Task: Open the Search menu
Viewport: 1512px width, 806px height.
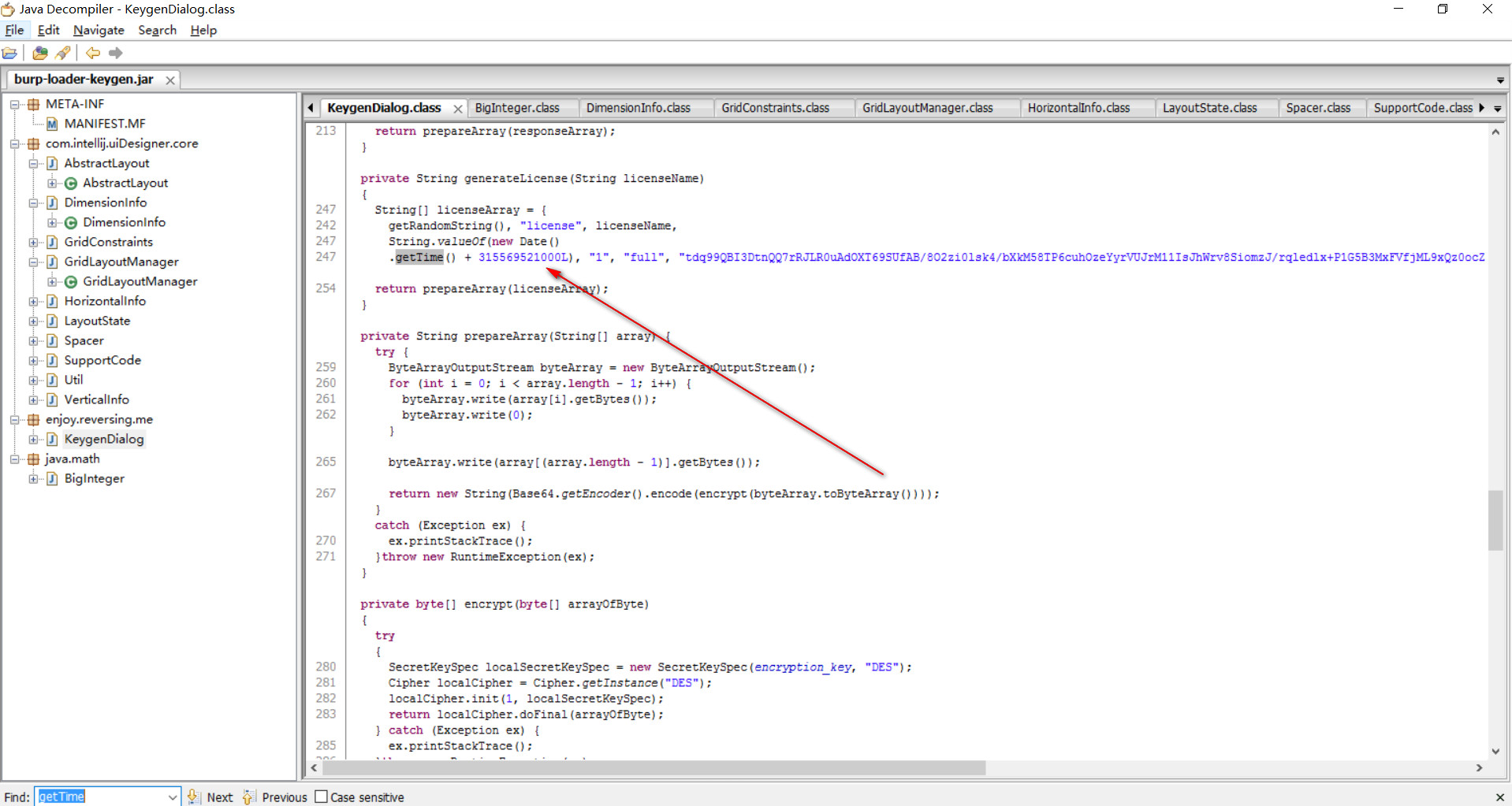Action: click(157, 30)
